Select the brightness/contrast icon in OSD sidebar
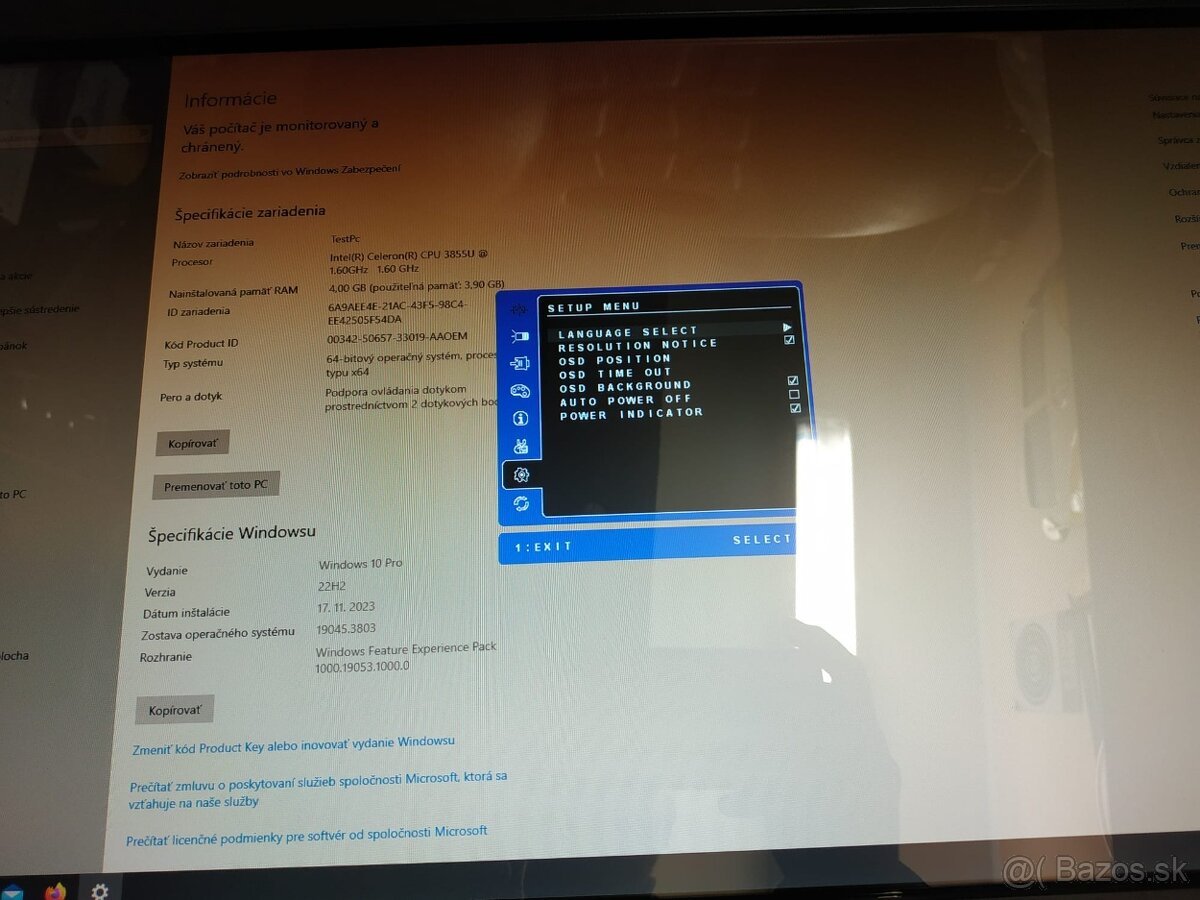Screen dimensions: 1200x900 (521, 336)
